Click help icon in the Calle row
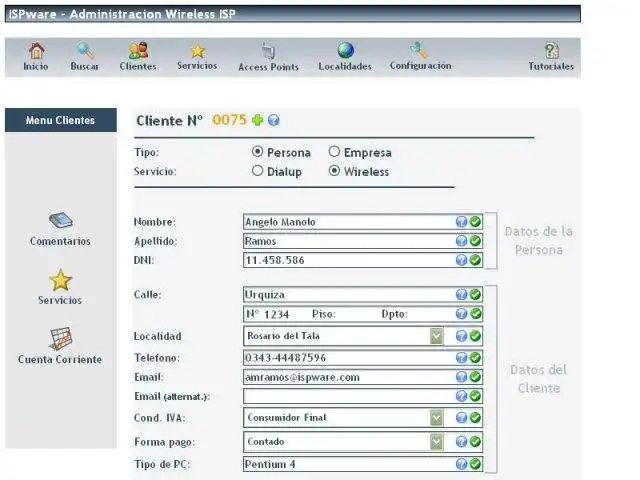This screenshot has height=480, width=640. 461,294
